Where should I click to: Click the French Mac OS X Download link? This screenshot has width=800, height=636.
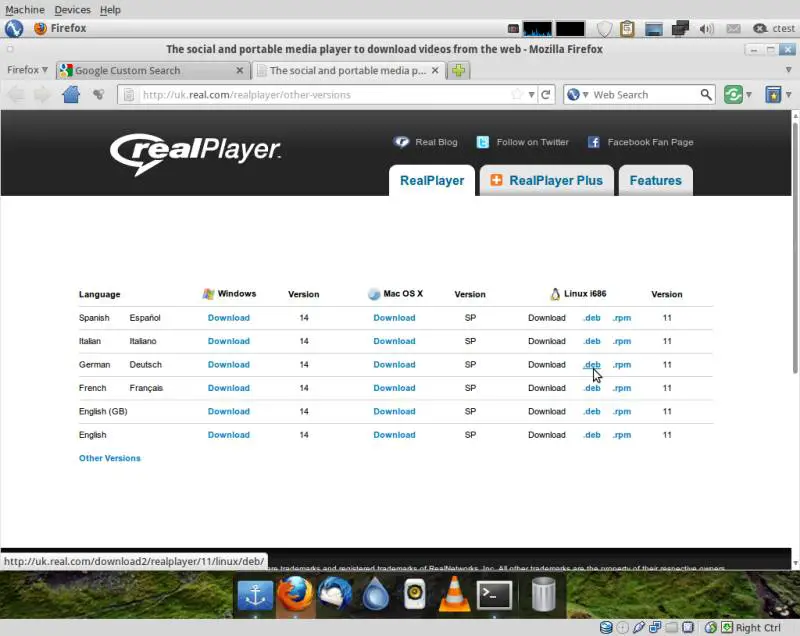pos(394,388)
